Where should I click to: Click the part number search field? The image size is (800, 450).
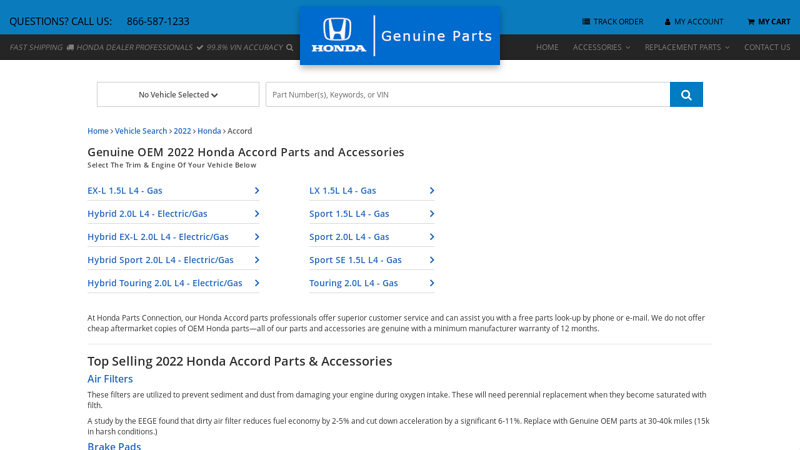pyautogui.click(x=468, y=94)
